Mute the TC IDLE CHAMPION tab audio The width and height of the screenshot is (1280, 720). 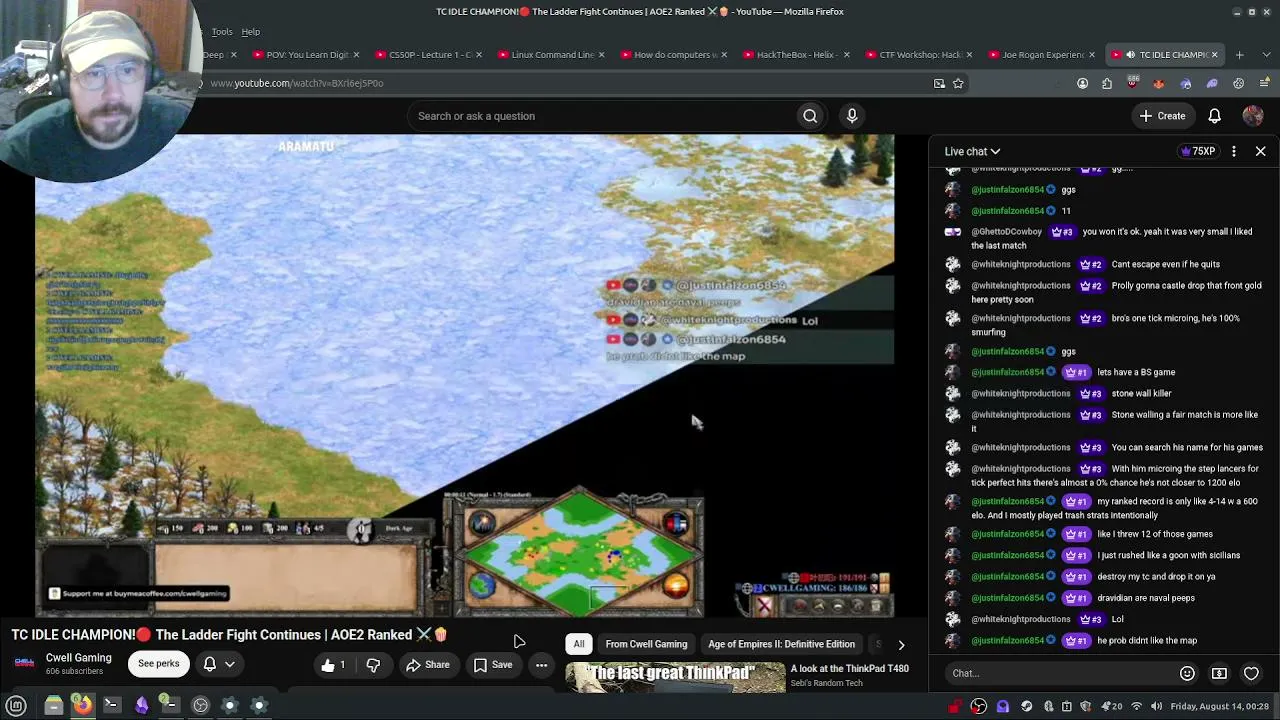(1130, 55)
